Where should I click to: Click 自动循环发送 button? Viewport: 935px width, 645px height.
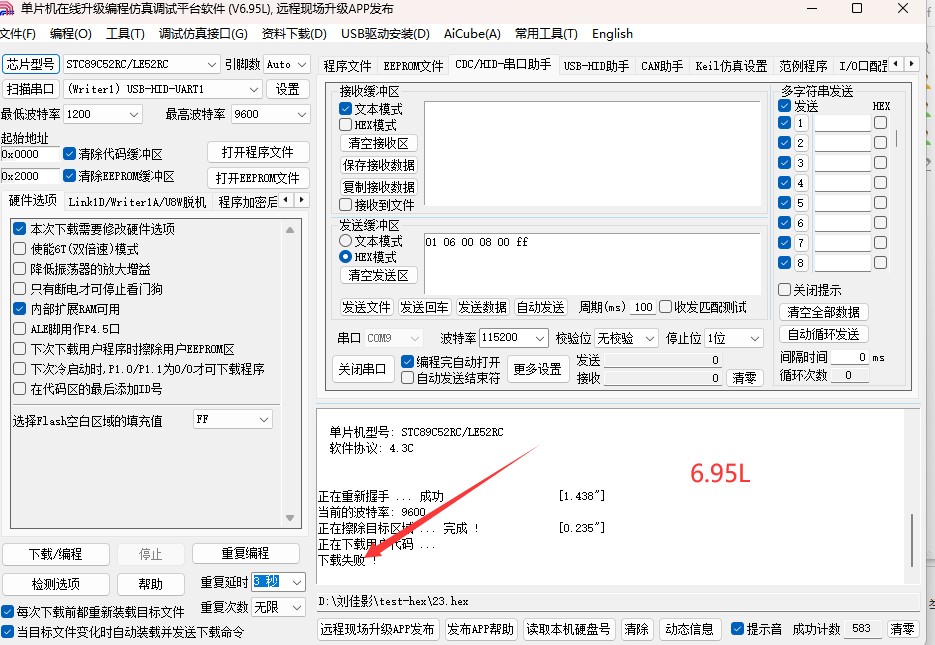pyautogui.click(x=823, y=334)
